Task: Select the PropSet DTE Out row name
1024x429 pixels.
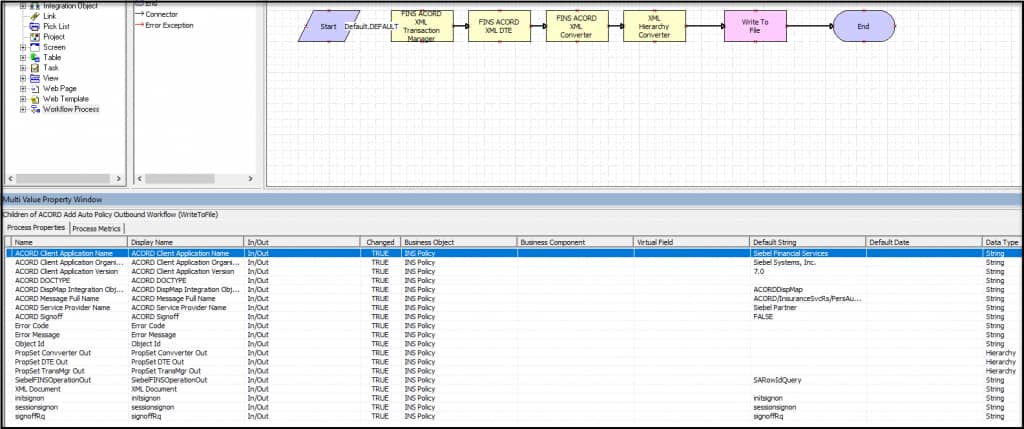Action: pos(40,362)
